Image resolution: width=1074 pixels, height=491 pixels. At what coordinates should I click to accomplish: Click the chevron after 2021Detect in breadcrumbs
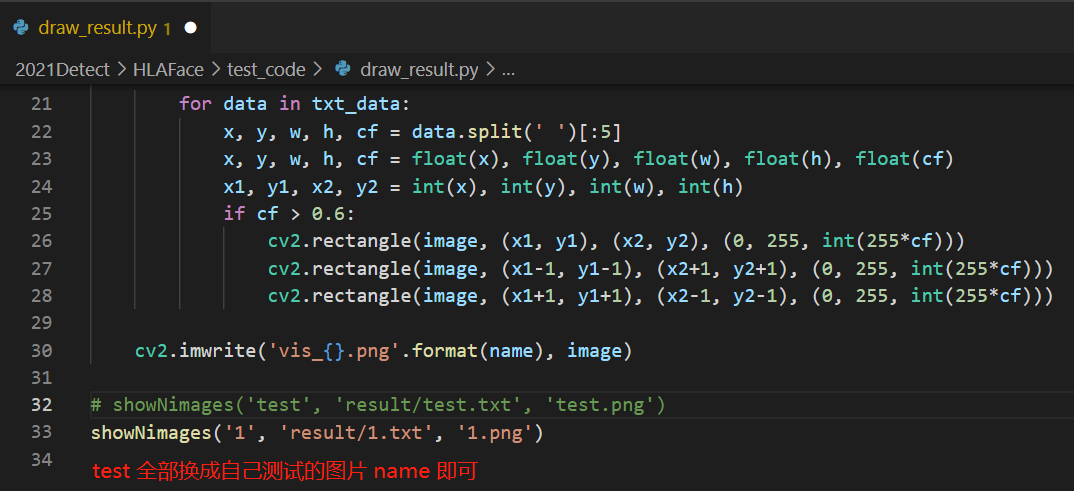point(124,69)
